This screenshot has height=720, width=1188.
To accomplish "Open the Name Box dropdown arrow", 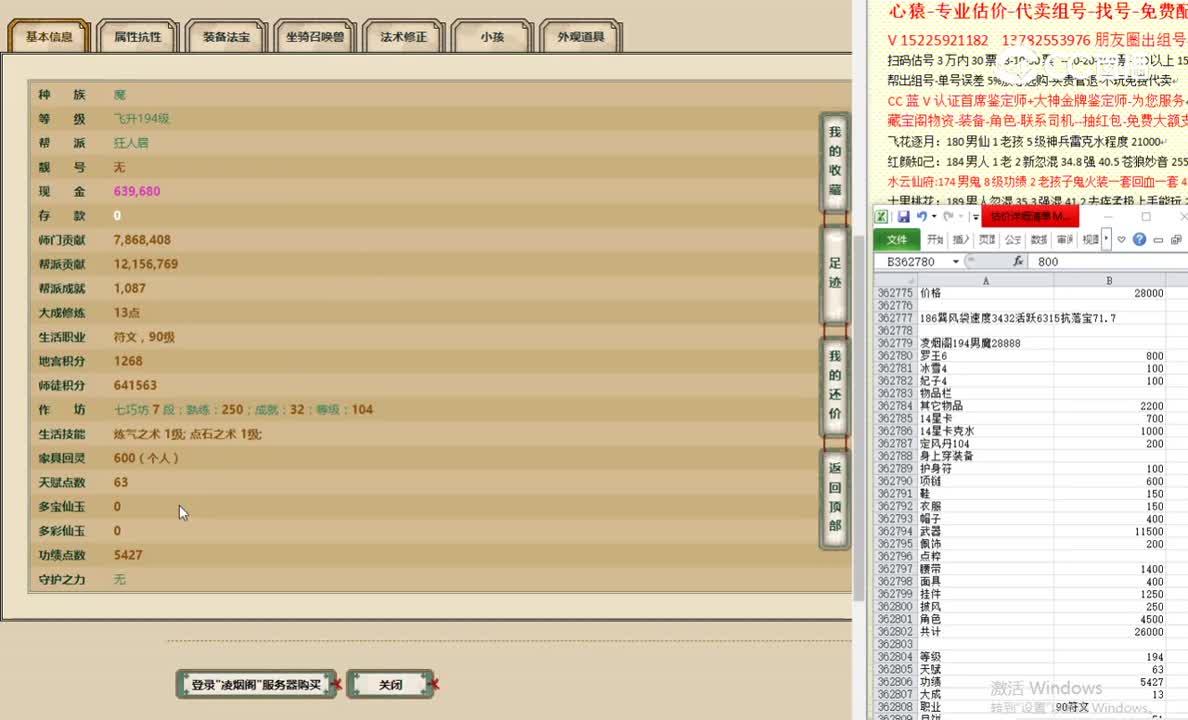I will (x=957, y=260).
